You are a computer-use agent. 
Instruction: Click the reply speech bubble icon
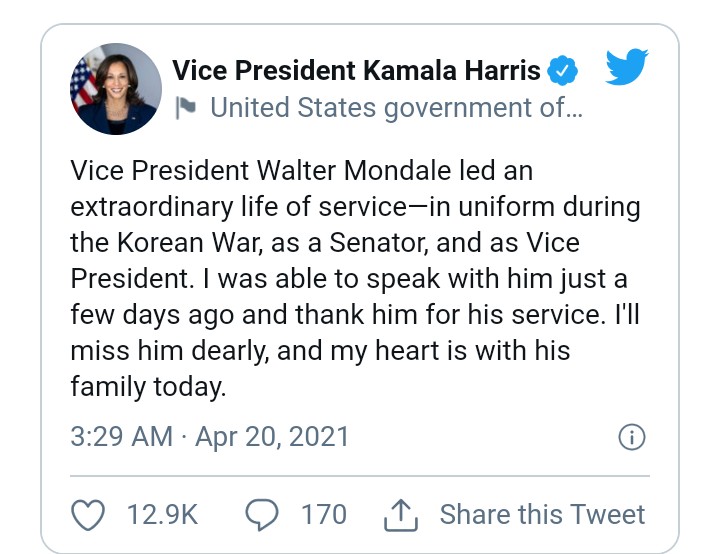tap(262, 515)
